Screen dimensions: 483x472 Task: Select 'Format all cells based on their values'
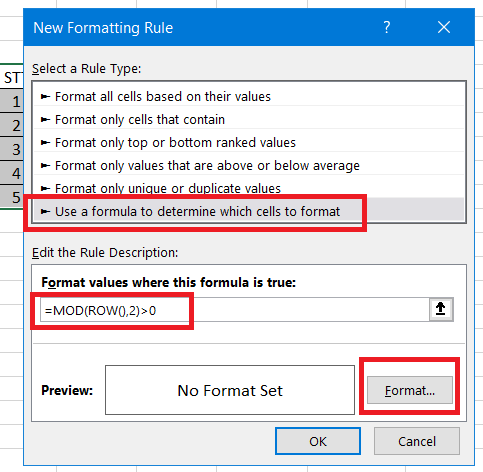[249, 97]
